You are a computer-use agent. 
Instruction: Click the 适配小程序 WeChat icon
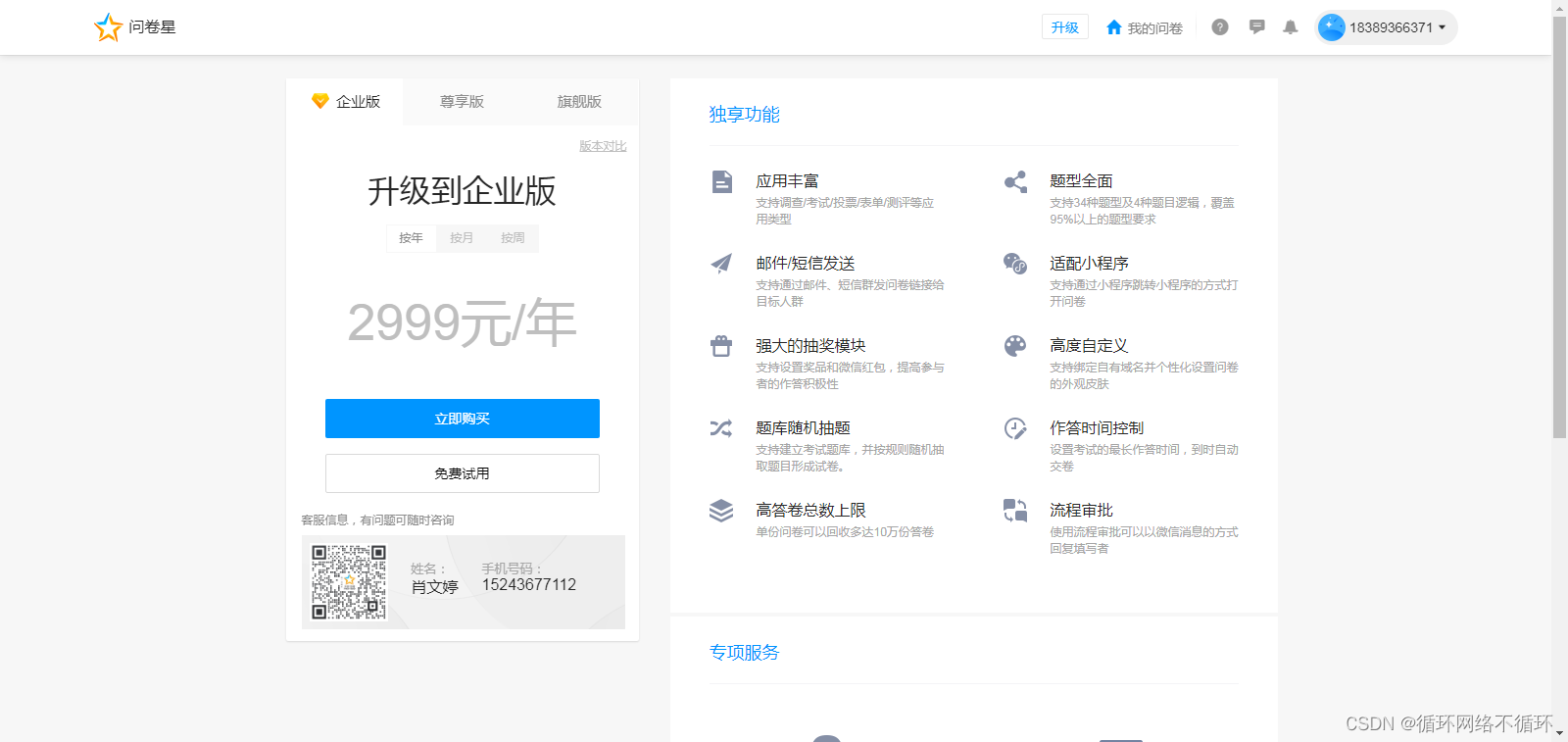(x=1015, y=263)
